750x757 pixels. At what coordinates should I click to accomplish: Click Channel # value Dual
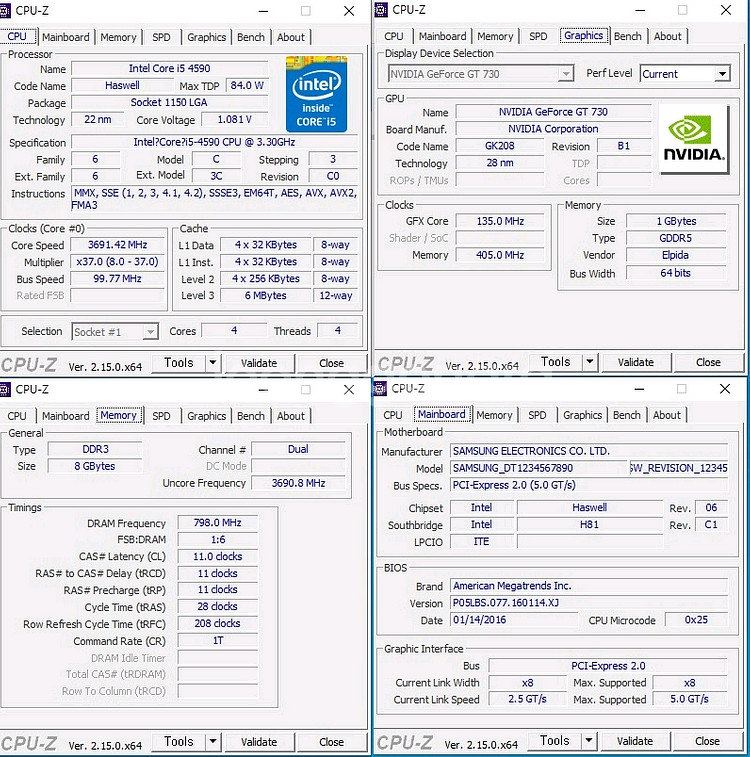coord(298,449)
